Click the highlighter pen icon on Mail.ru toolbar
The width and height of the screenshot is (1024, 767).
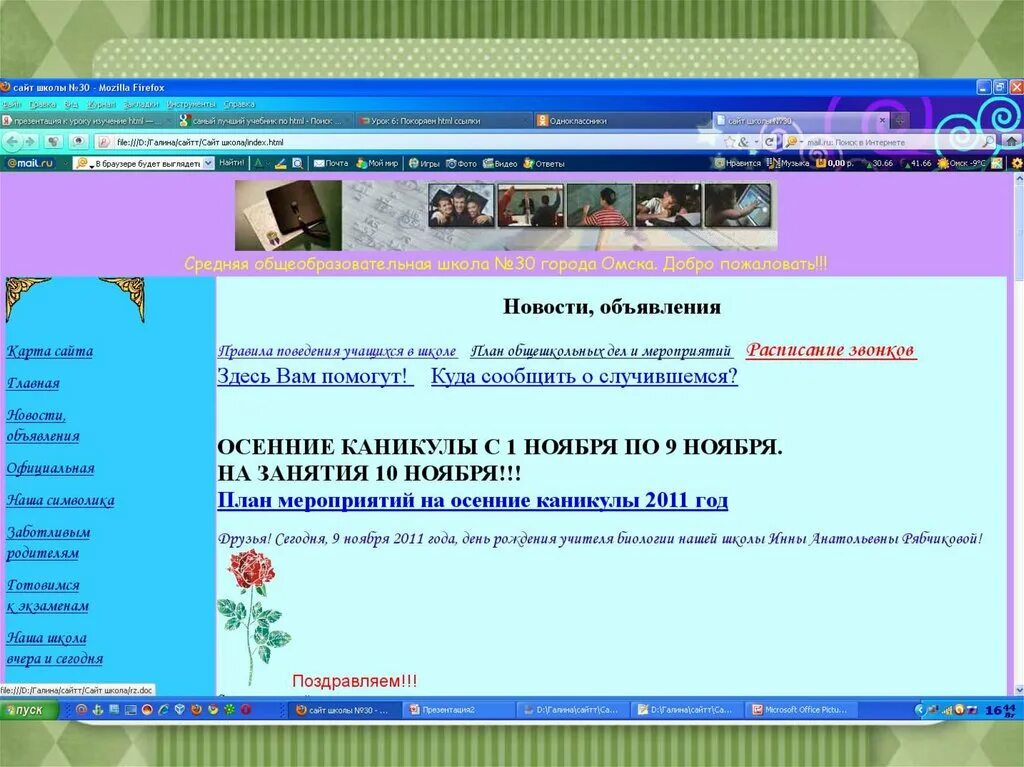pos(280,163)
